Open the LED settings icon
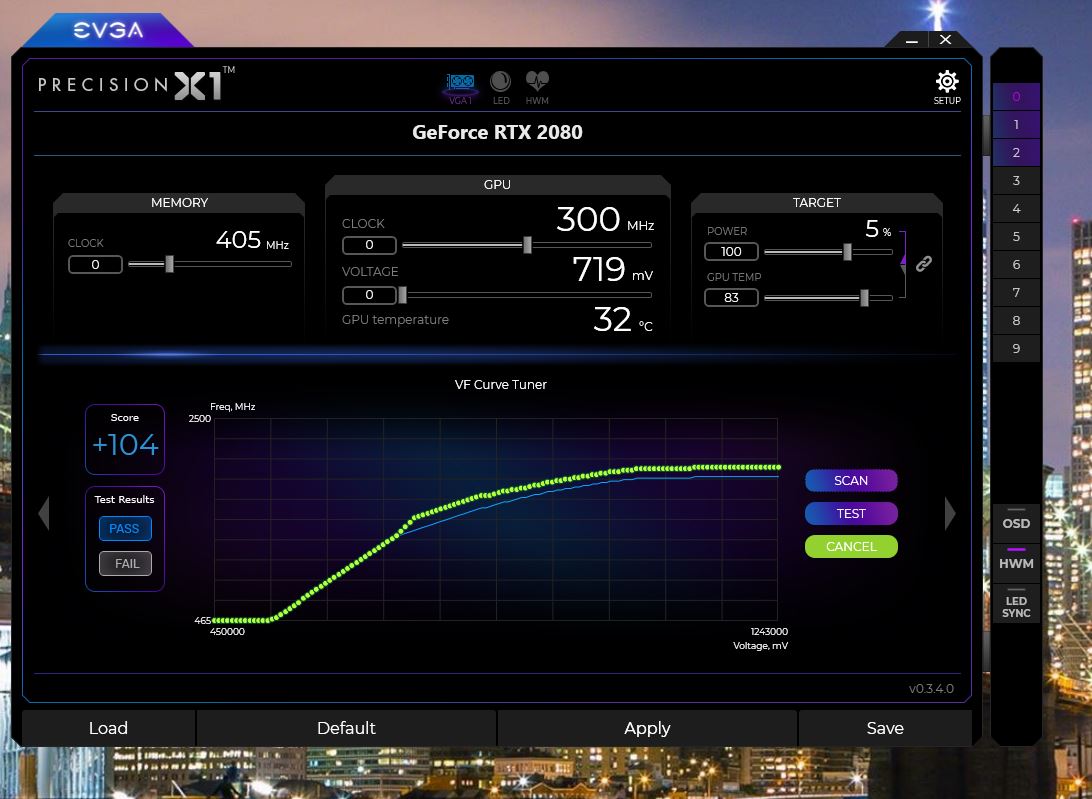 [501, 88]
